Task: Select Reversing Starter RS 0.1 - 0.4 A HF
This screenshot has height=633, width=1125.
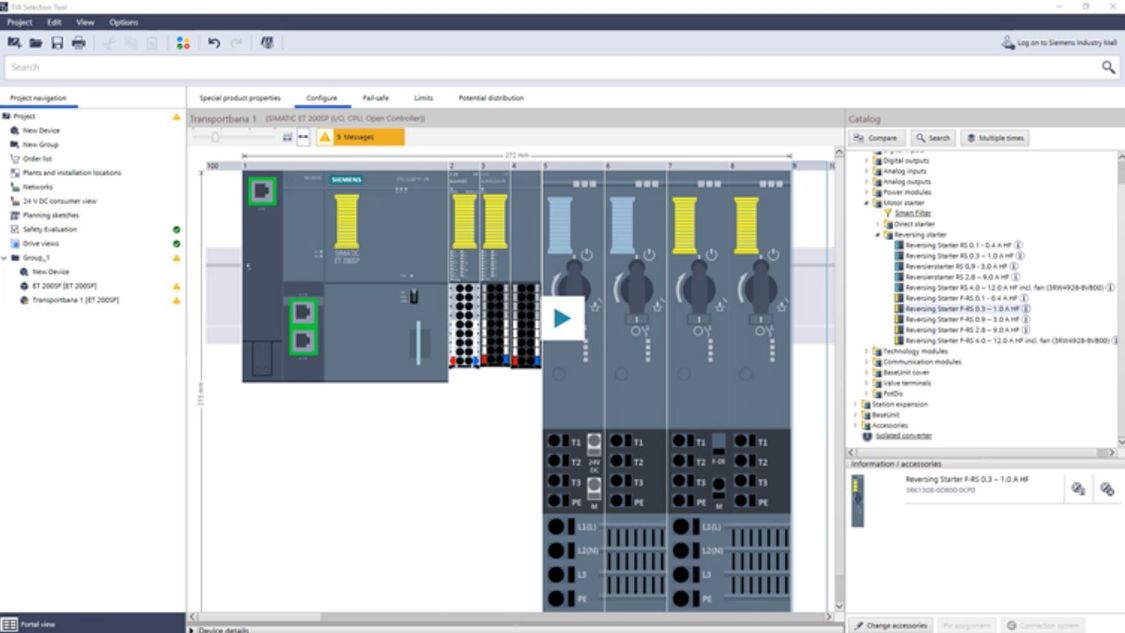Action: click(959, 245)
